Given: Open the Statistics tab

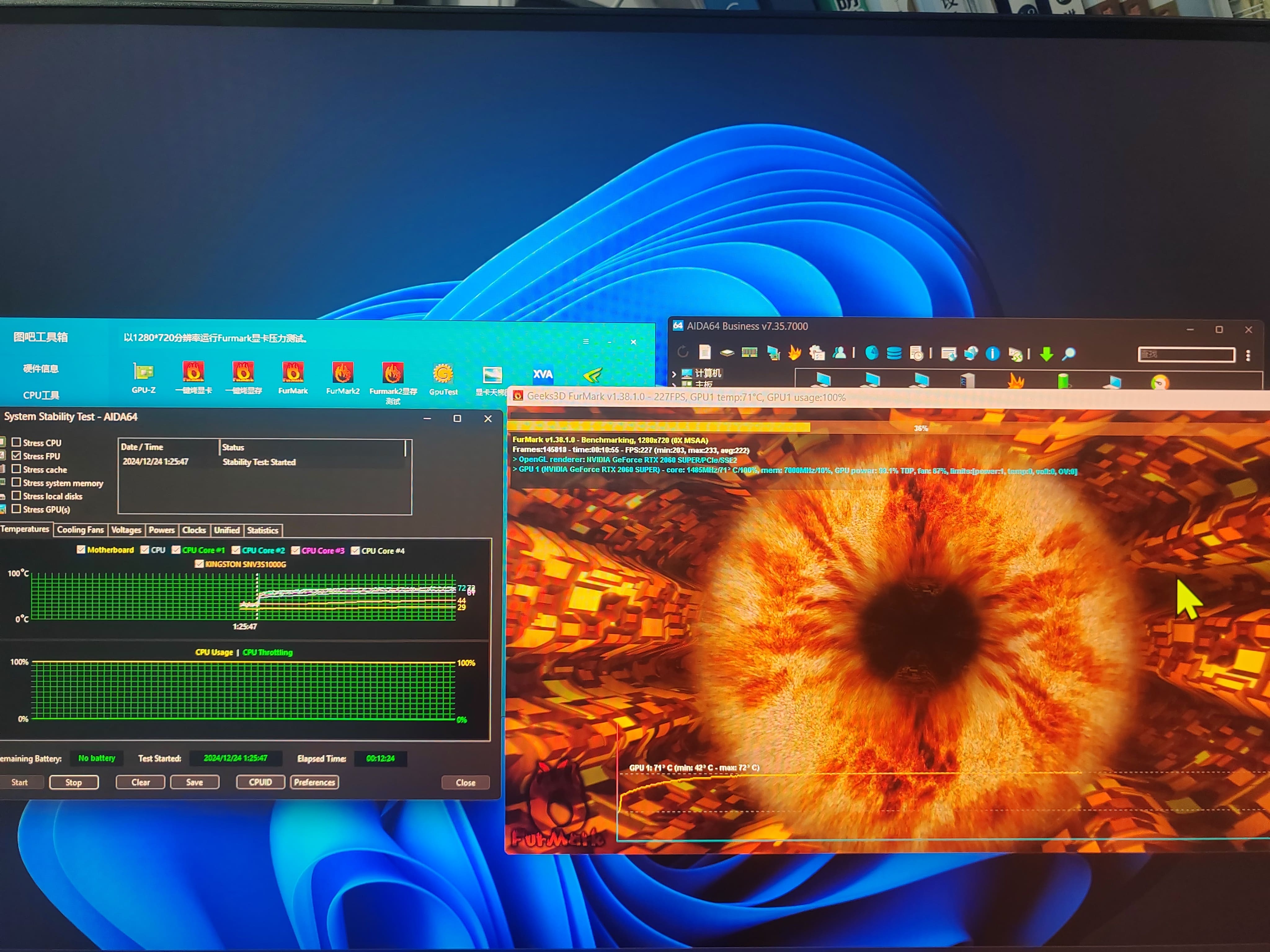Looking at the screenshot, I should click(262, 530).
